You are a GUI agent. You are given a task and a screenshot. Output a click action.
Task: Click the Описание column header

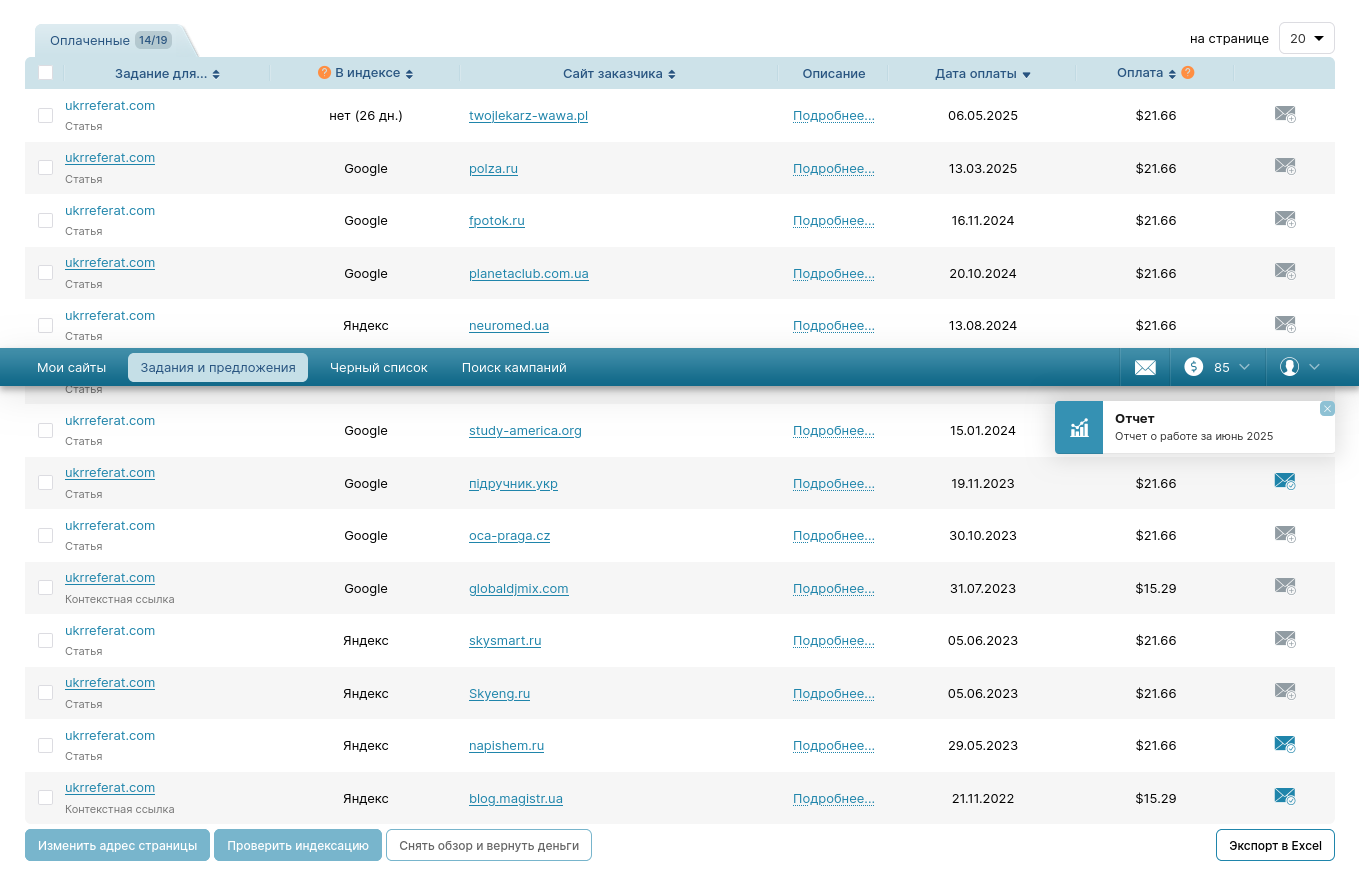pos(834,74)
